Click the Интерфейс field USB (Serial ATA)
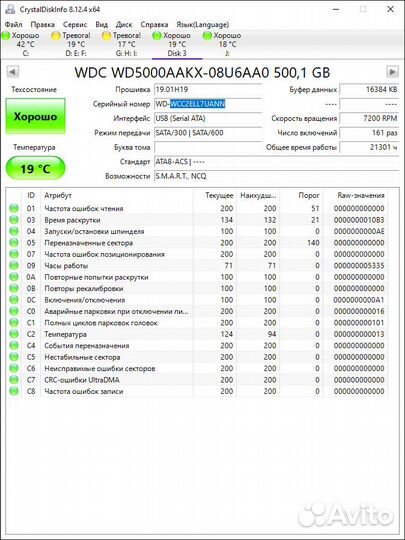The image size is (405, 540). point(208,118)
